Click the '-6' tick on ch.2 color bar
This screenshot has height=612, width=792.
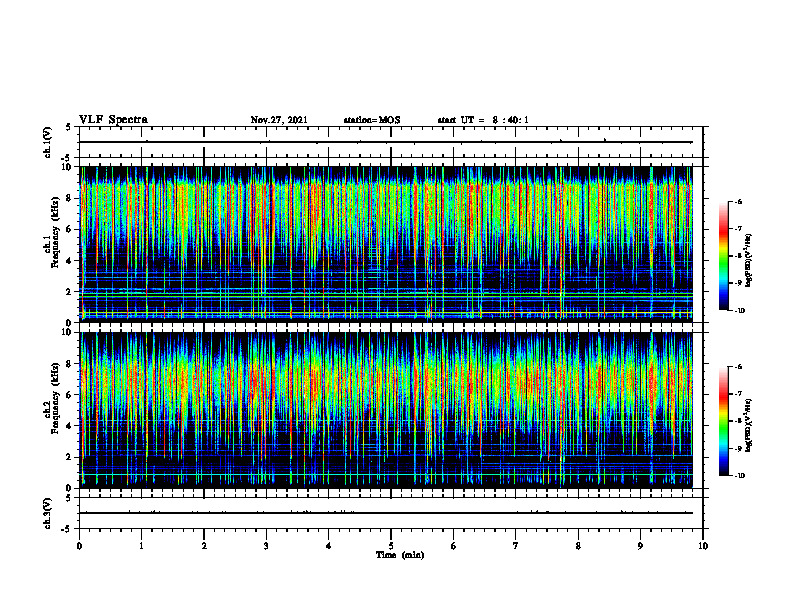coord(738,367)
